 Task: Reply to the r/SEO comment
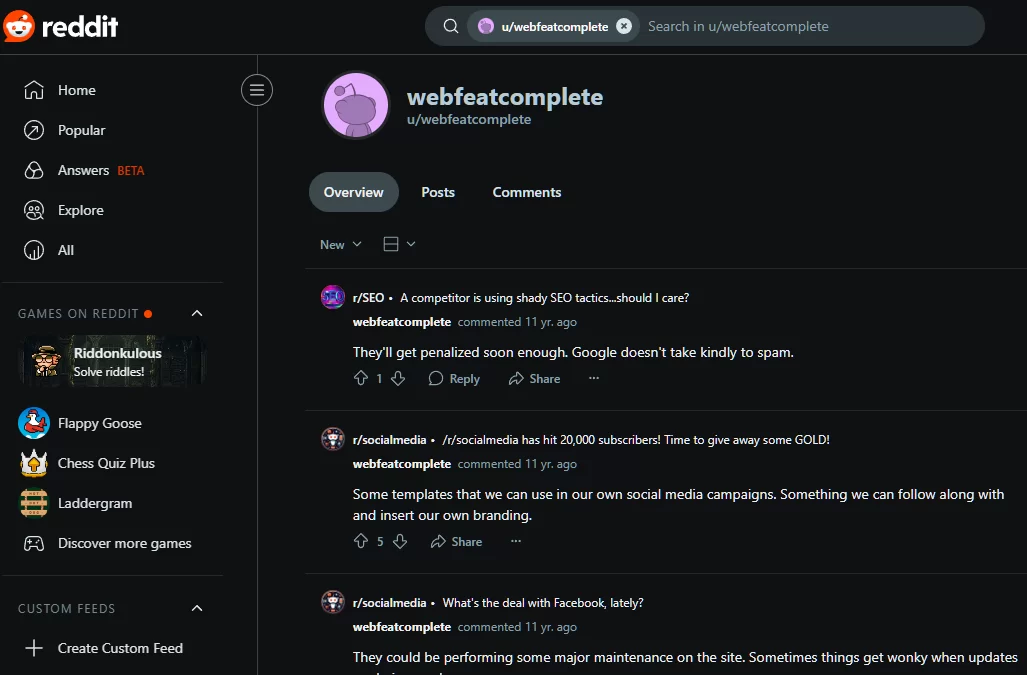[x=454, y=379]
